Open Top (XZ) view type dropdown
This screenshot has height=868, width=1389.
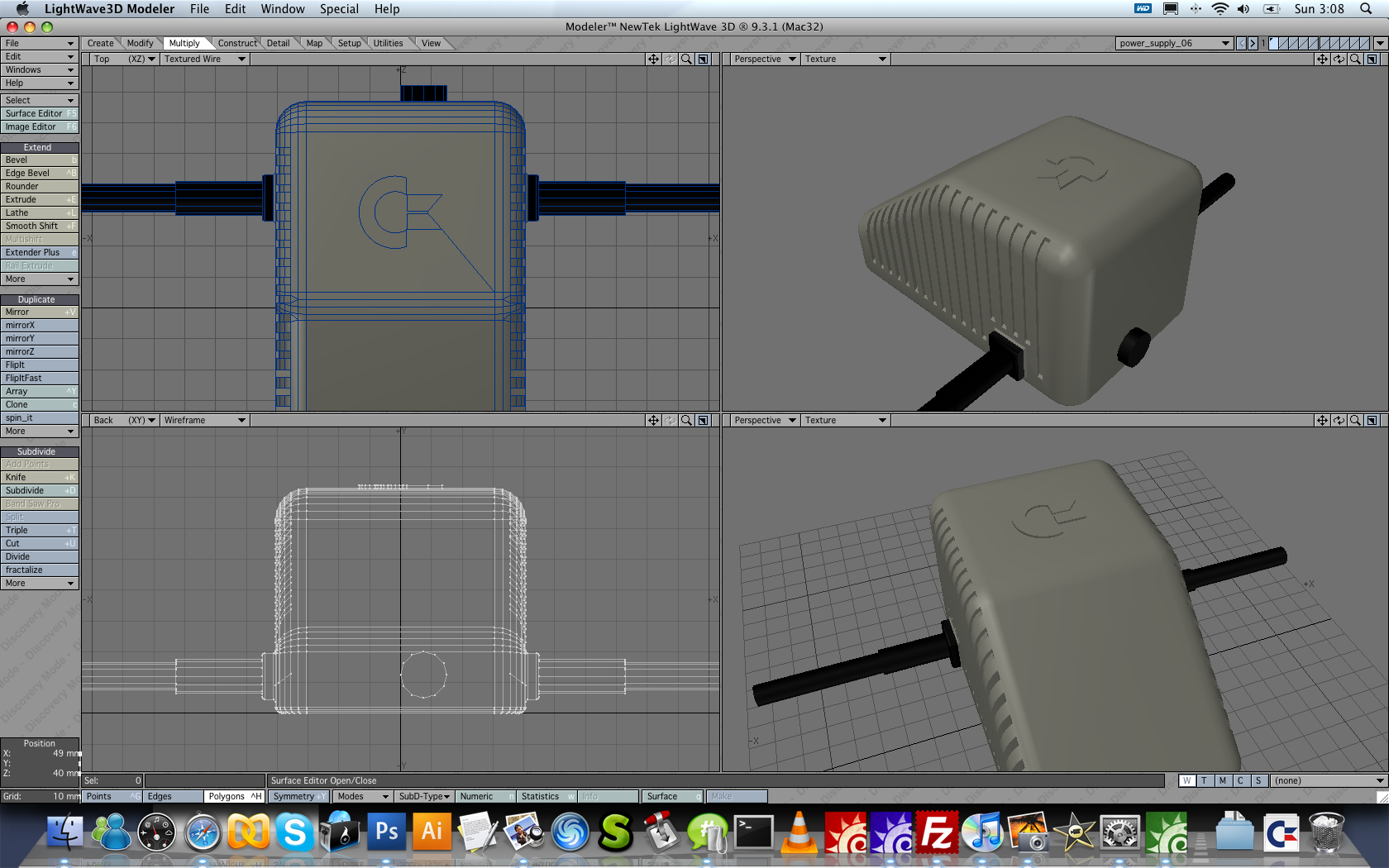(x=123, y=60)
